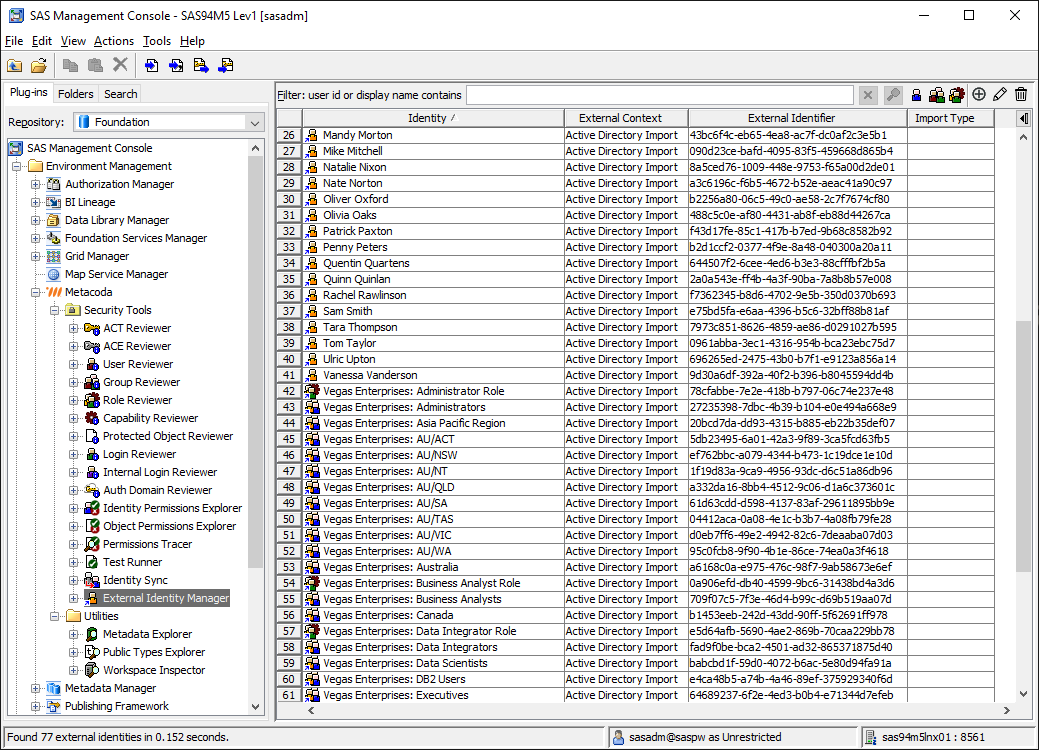Clear the filter with the X button
This screenshot has width=1039, height=750.
click(868, 95)
